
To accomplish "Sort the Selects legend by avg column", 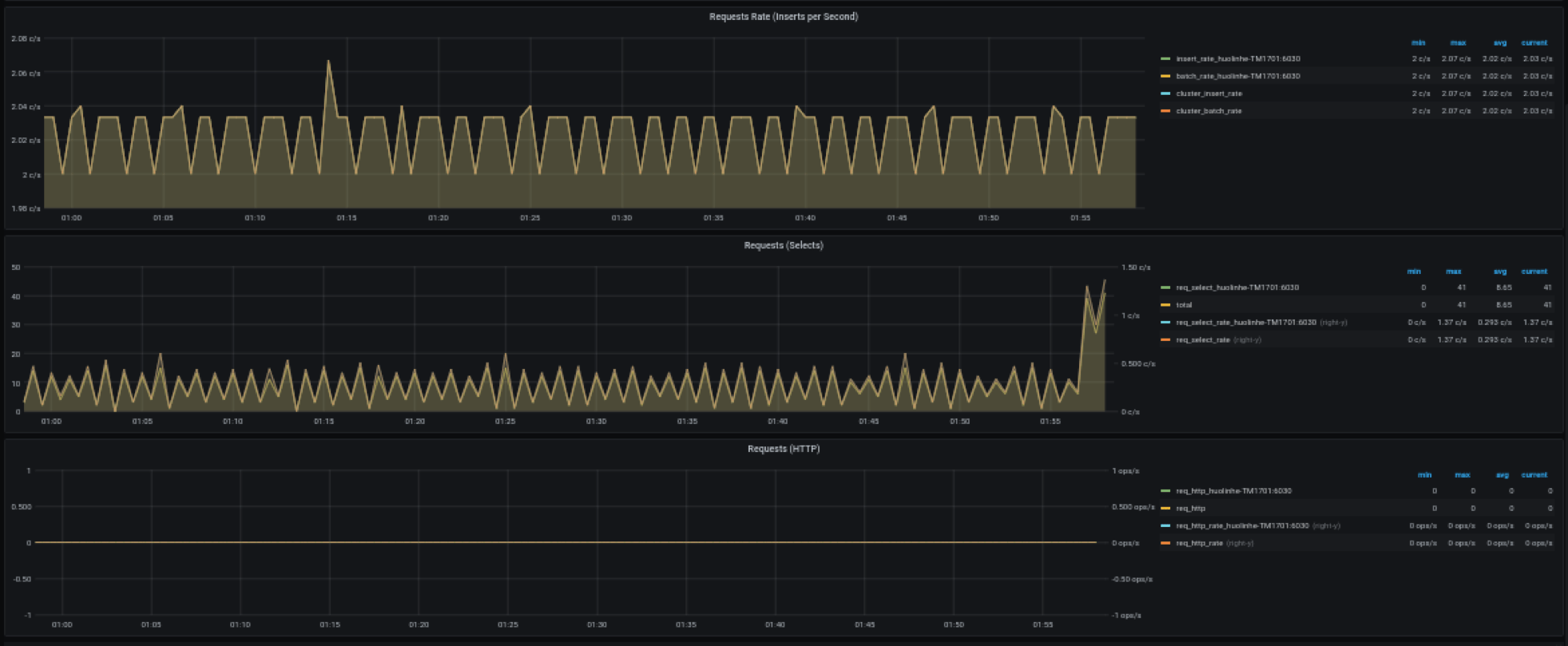I will (1499, 271).
